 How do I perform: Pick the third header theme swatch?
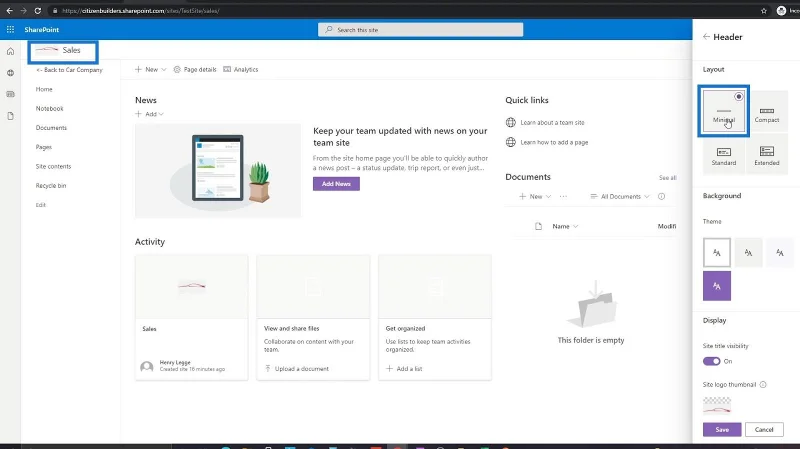(780, 253)
